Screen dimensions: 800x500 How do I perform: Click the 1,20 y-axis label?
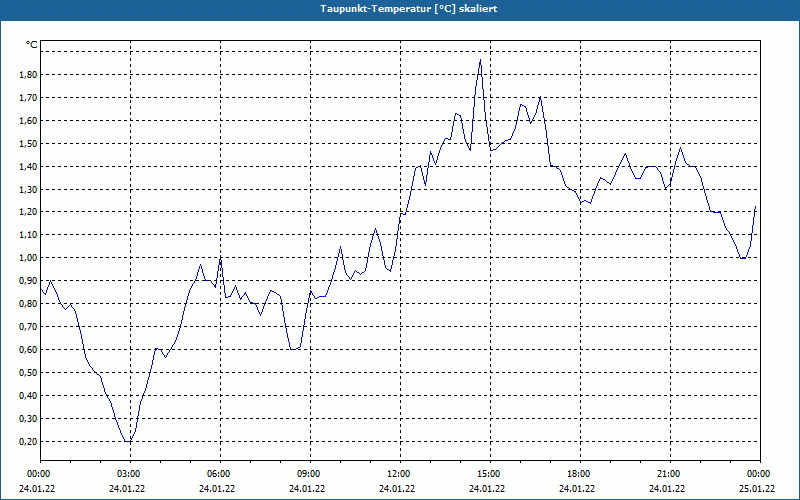tap(27, 212)
